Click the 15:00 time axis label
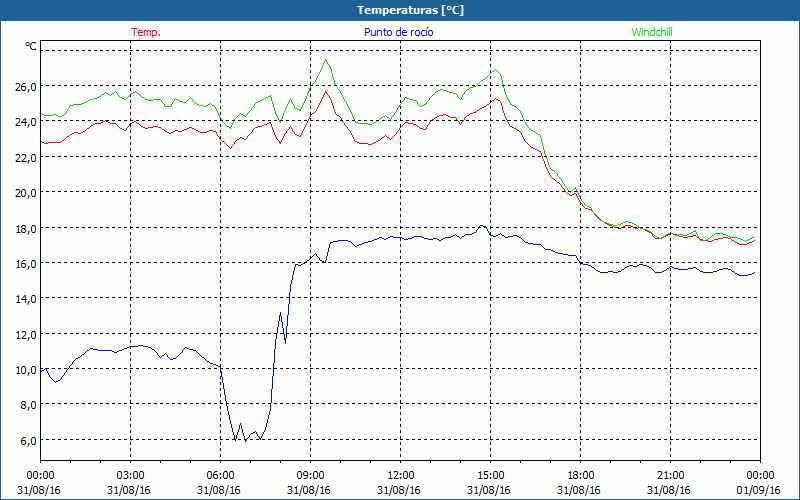Image resolution: width=800 pixels, height=500 pixels. point(490,476)
